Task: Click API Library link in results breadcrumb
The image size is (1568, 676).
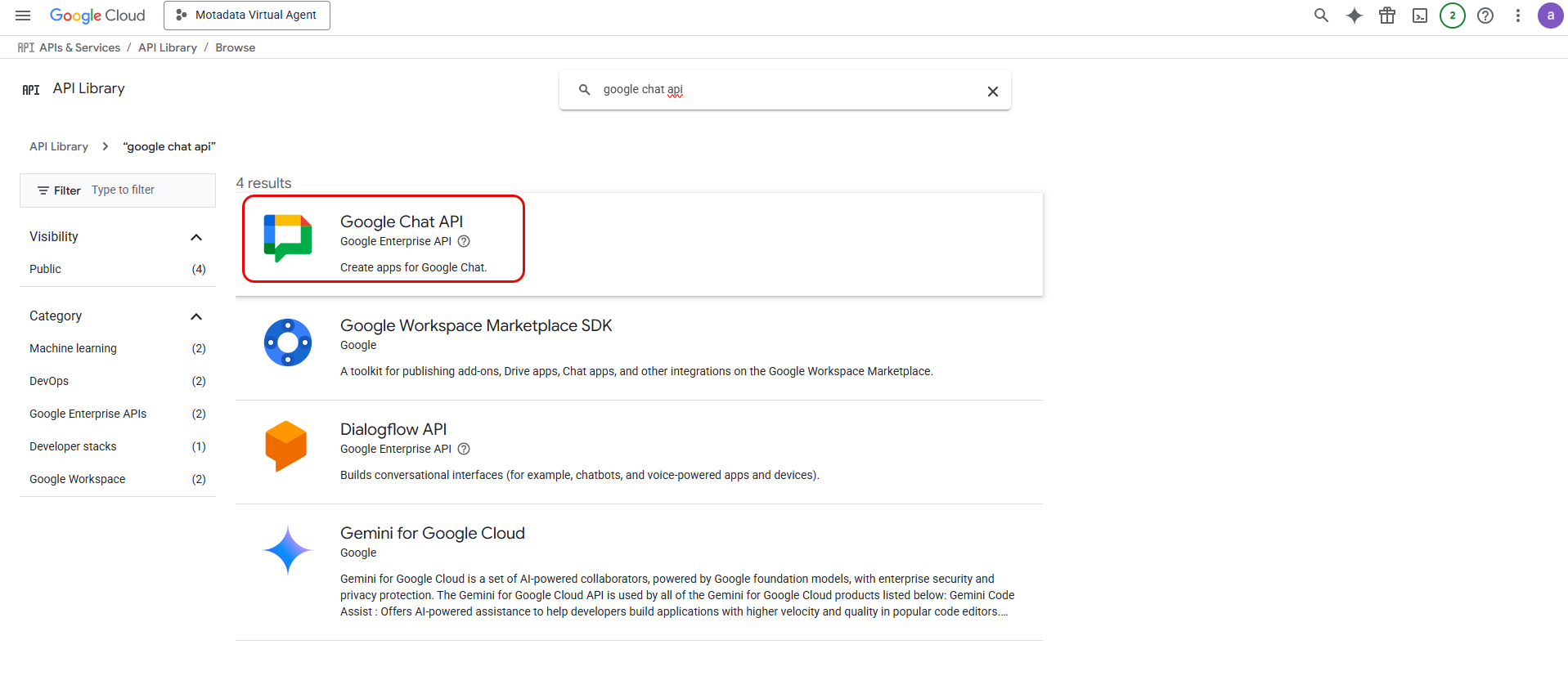Action: [59, 146]
